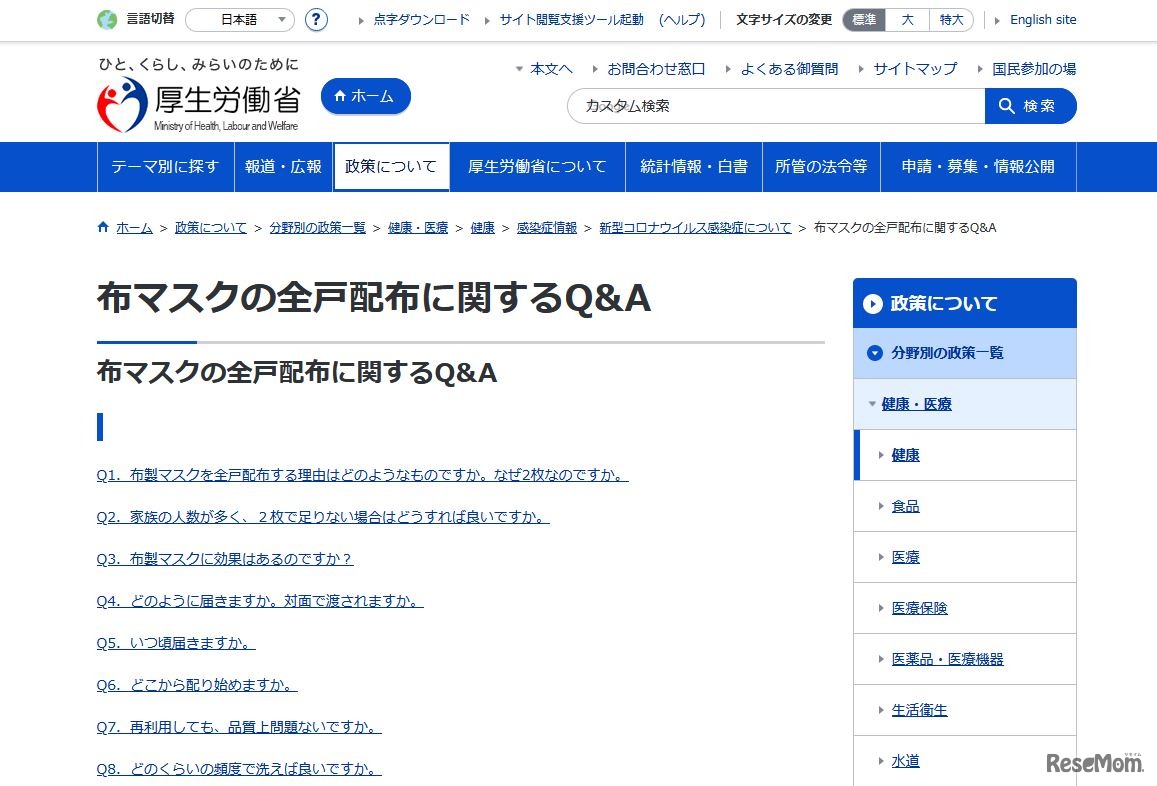Viewport: 1157px width, 786px height.
Task: Expand the 食品 sidebar category
Action: pos(906,506)
